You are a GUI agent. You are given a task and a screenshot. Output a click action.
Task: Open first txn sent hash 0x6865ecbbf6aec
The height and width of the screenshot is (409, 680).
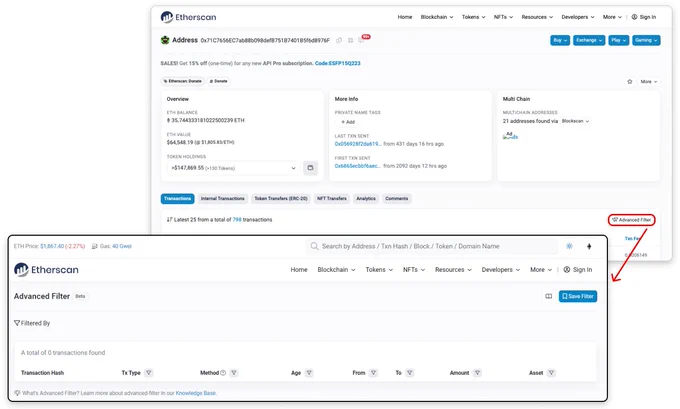point(357,166)
